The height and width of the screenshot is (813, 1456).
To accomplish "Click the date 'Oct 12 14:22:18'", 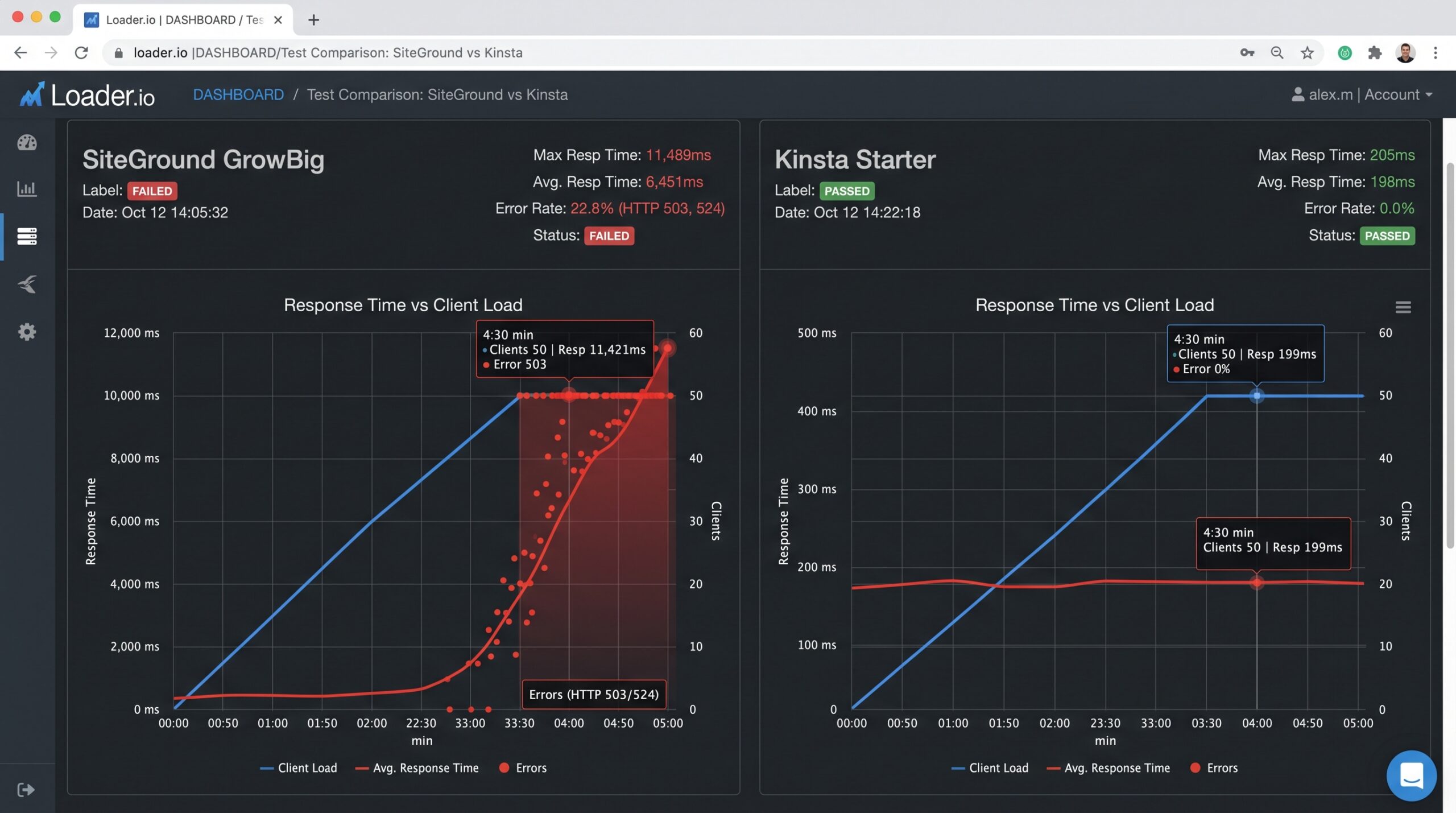I will (867, 213).
